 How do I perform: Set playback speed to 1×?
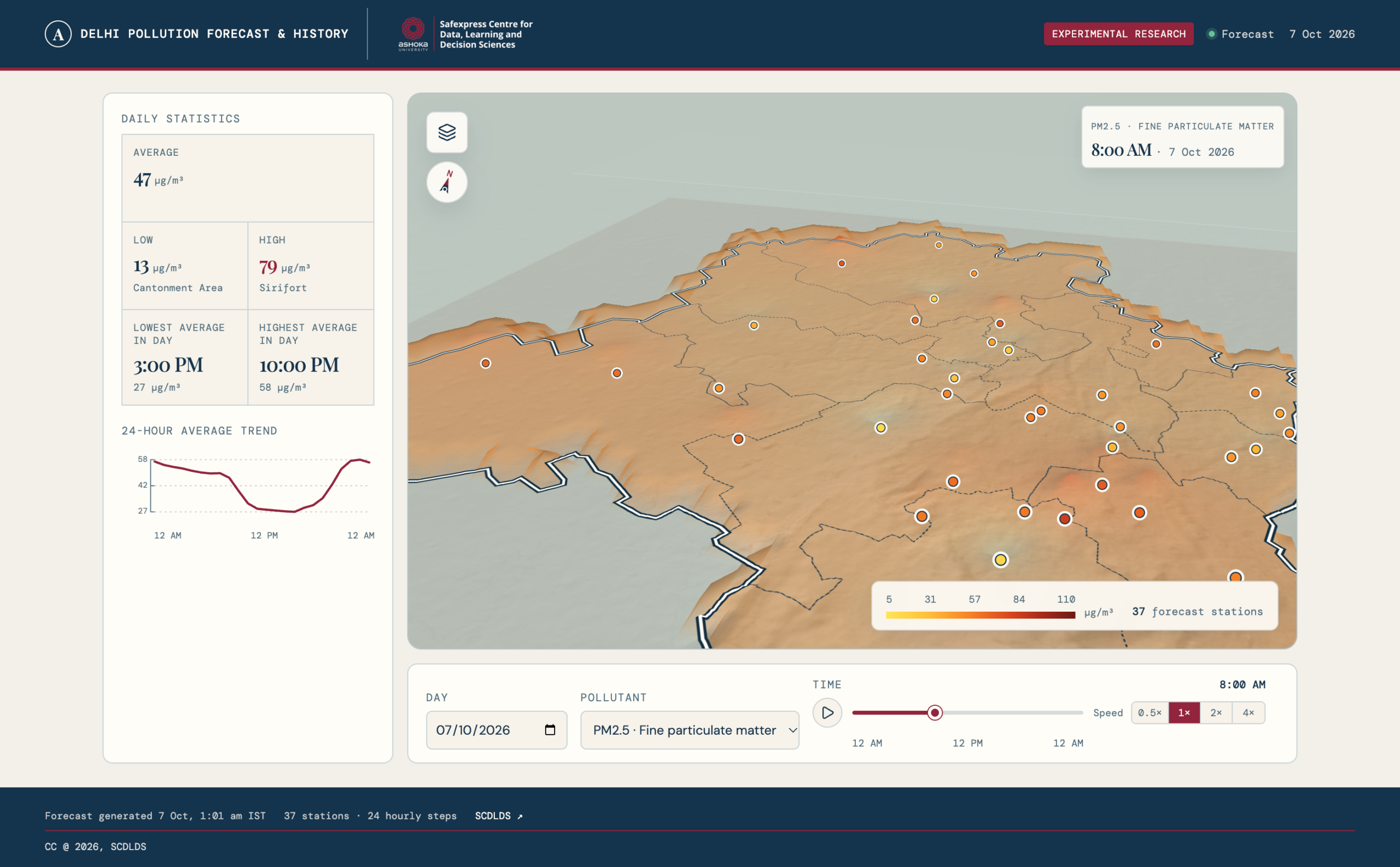tap(1184, 713)
